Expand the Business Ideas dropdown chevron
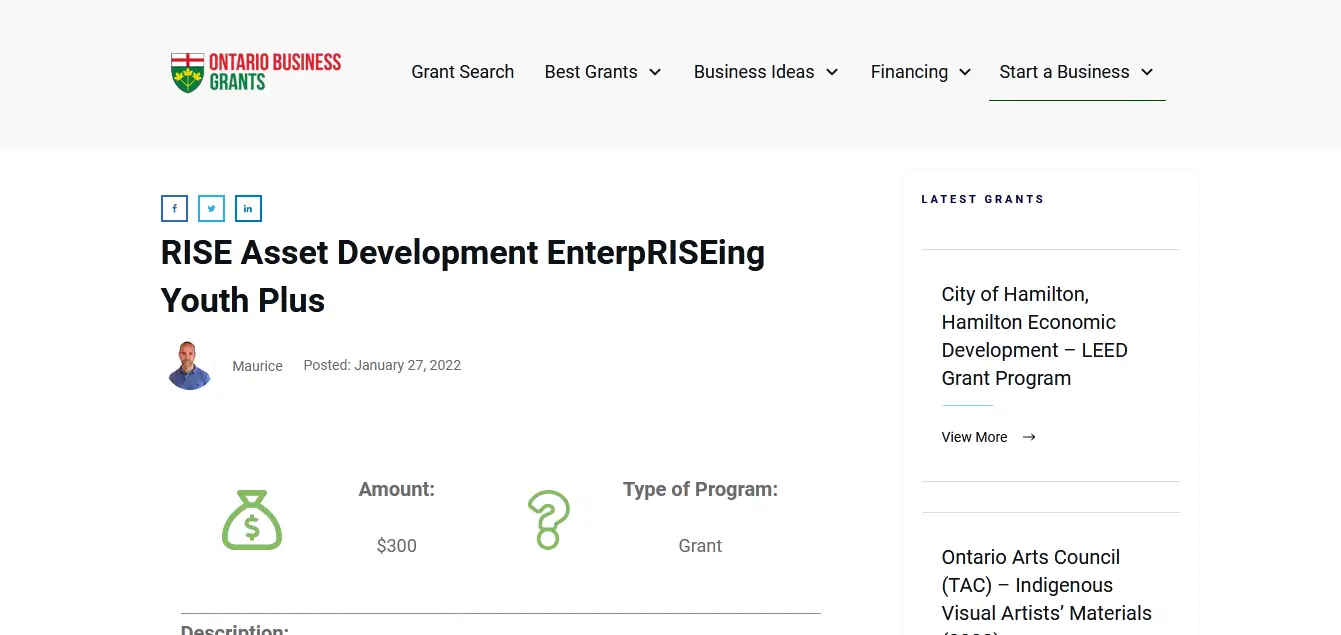 832,72
